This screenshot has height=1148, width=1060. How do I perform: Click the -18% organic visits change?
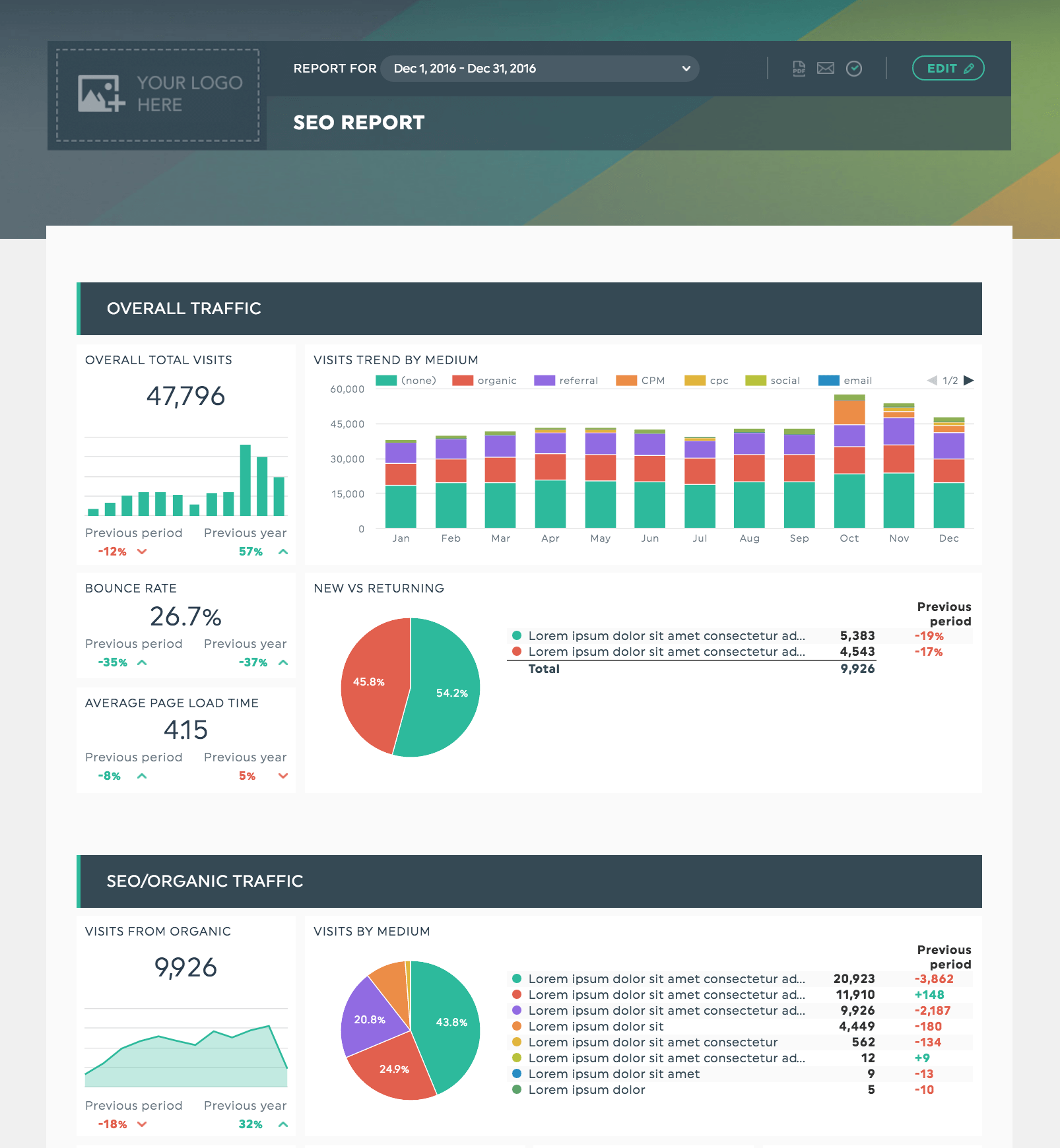click(x=113, y=1124)
